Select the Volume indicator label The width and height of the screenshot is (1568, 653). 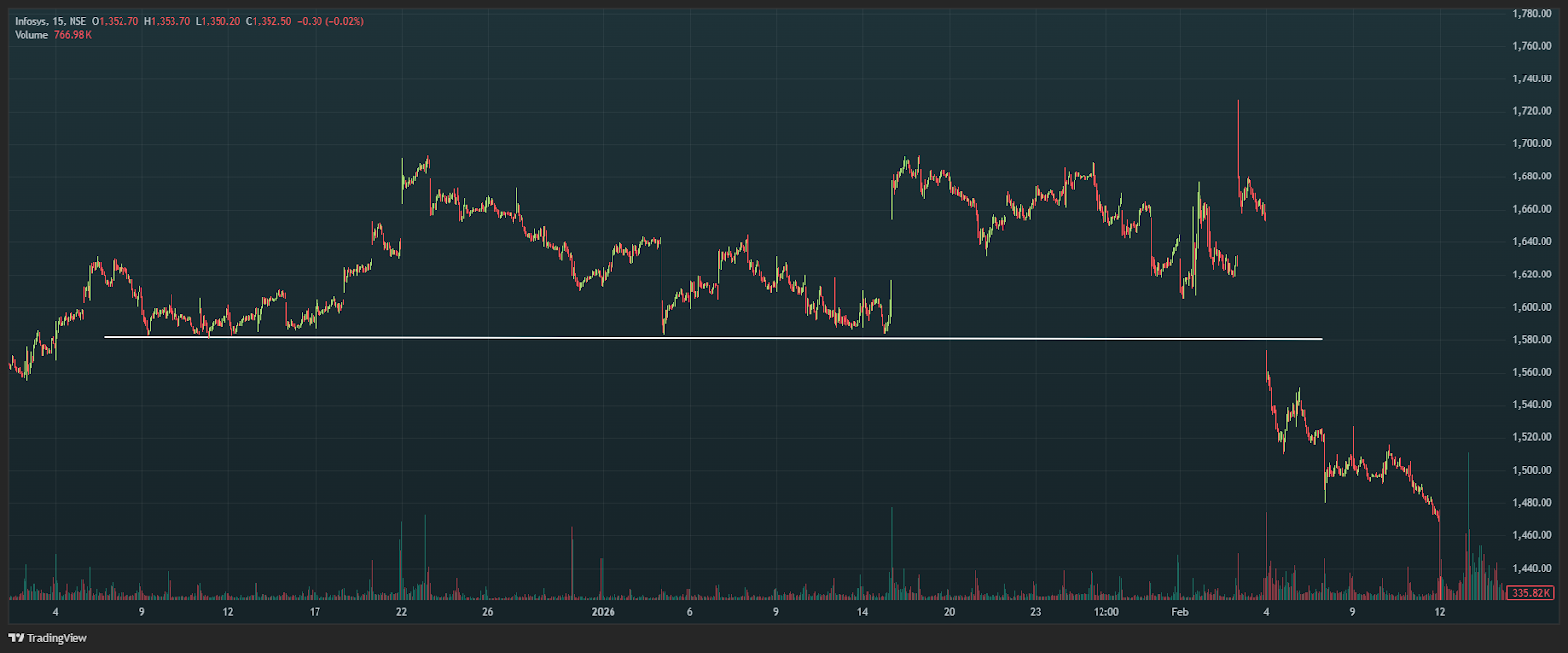31,35
